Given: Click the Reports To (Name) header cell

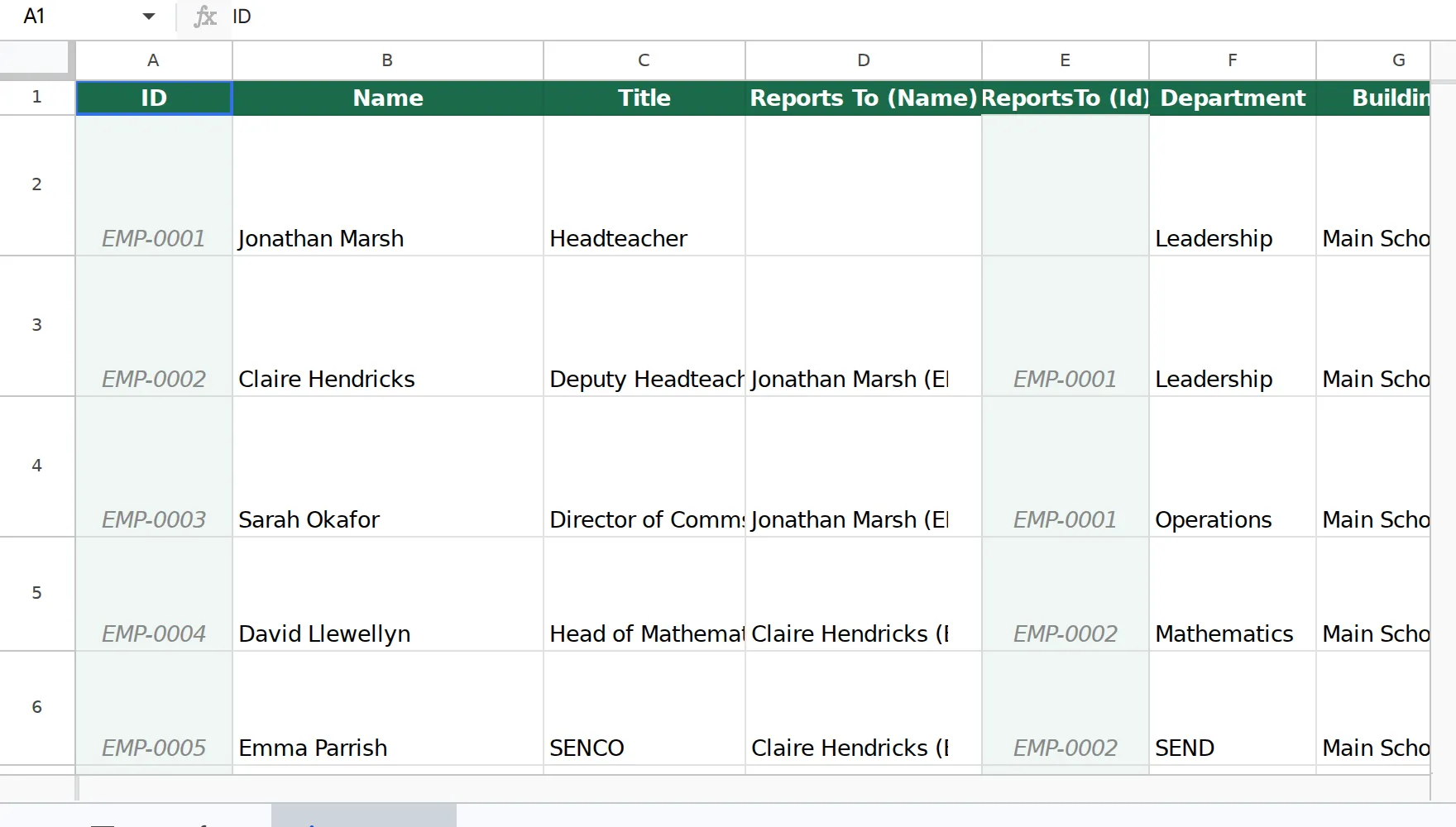Looking at the screenshot, I should 864,98.
